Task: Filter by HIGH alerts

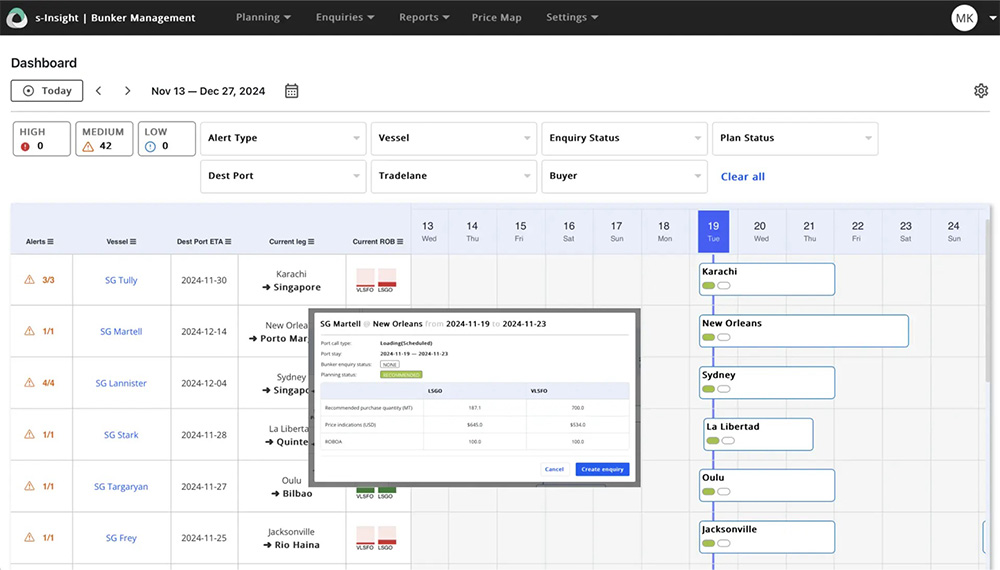Action: pyautogui.click(x=41, y=138)
